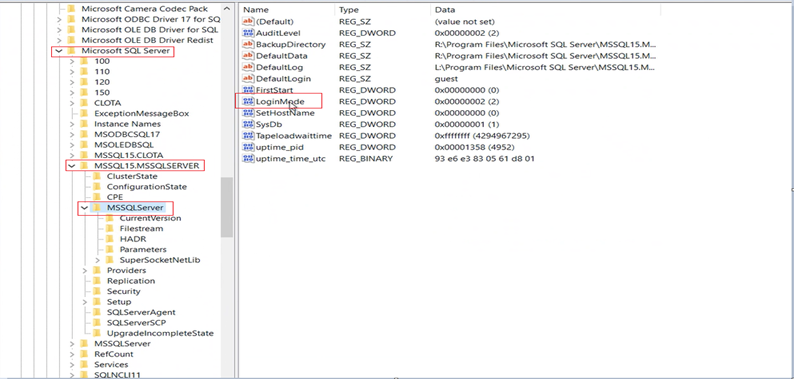
Task: Click the folder icon of ClusterState
Action: click(97, 176)
